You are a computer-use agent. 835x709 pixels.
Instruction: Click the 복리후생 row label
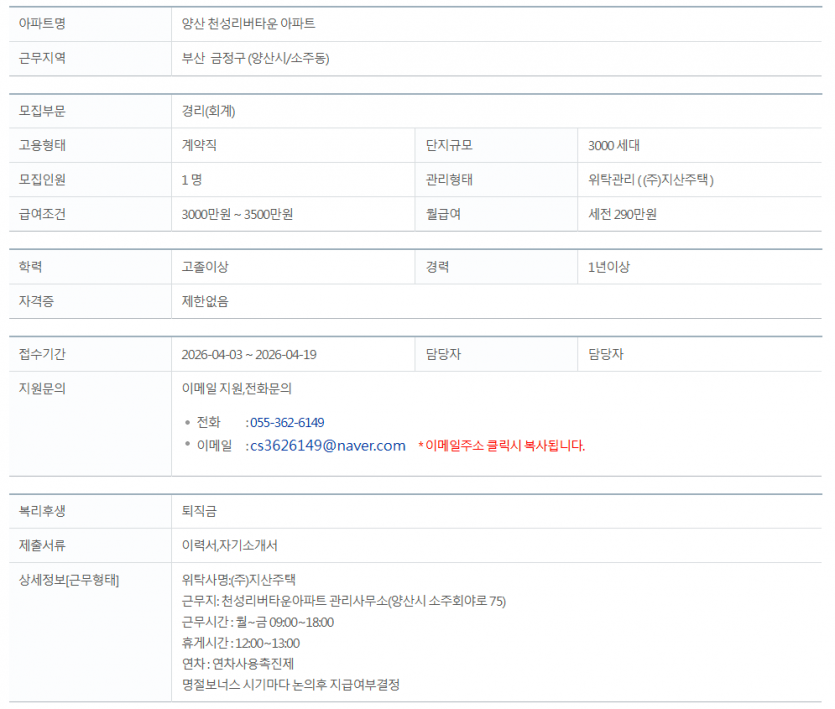[x=42, y=511]
